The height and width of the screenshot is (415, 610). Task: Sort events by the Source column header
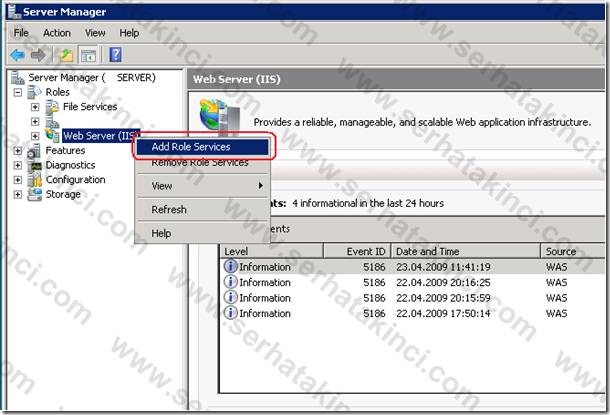(x=573, y=251)
